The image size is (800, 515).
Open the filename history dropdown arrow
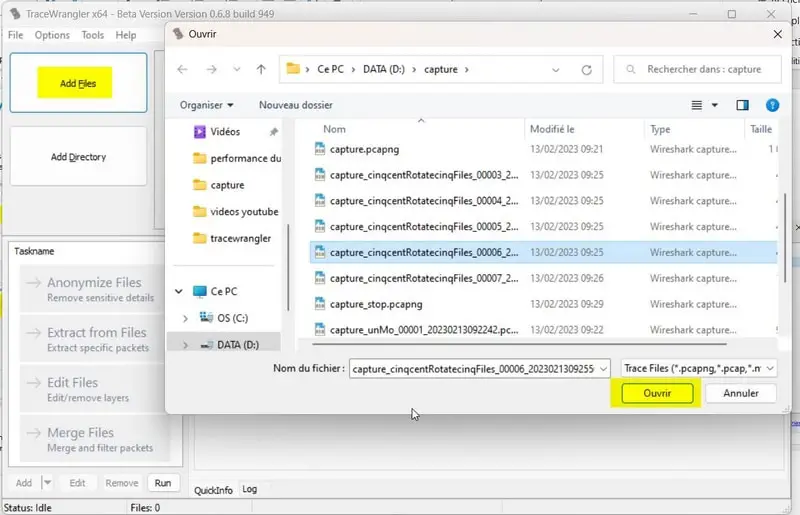603,369
